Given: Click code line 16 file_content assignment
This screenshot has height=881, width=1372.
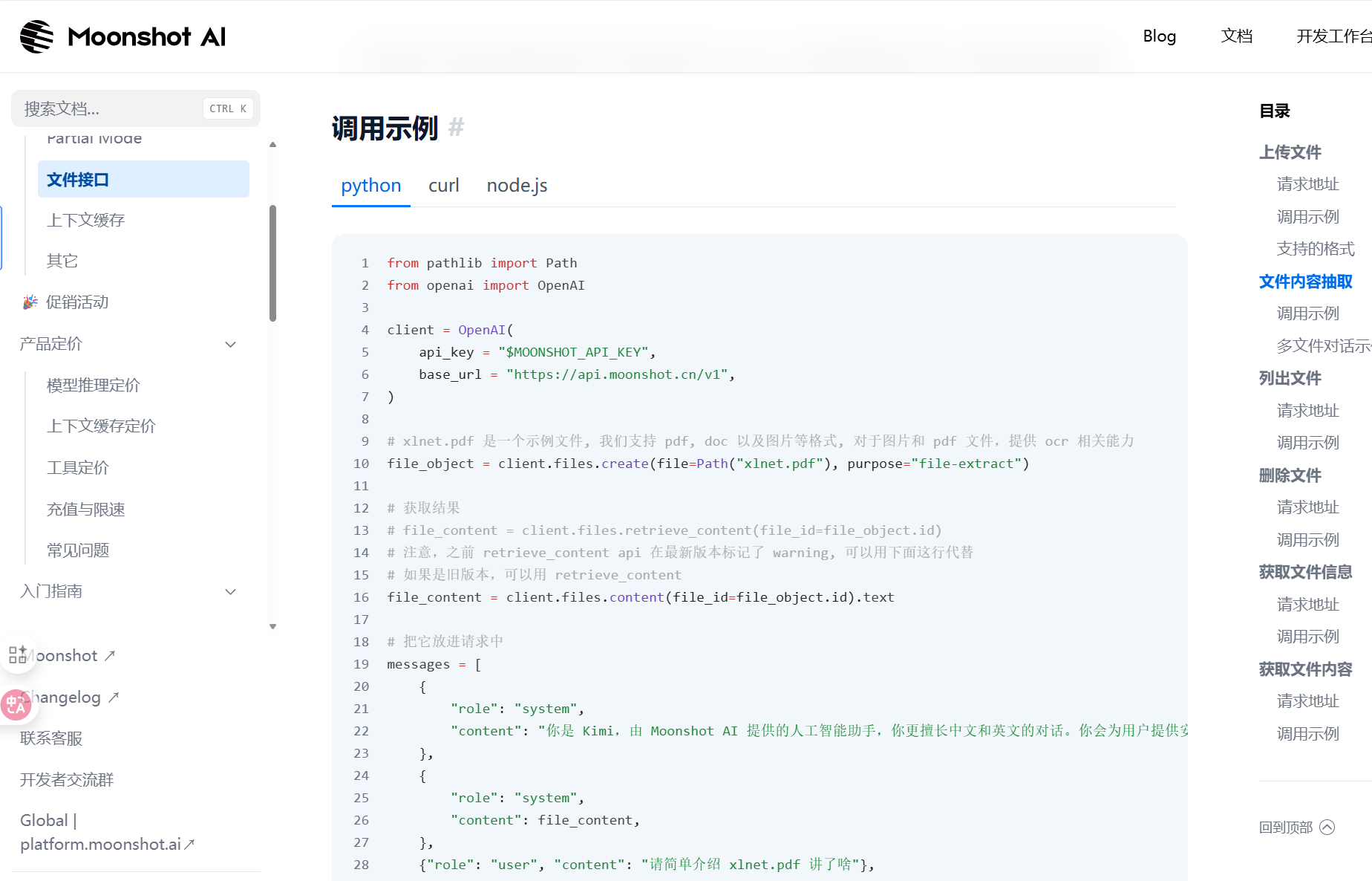Looking at the screenshot, I should [x=641, y=597].
